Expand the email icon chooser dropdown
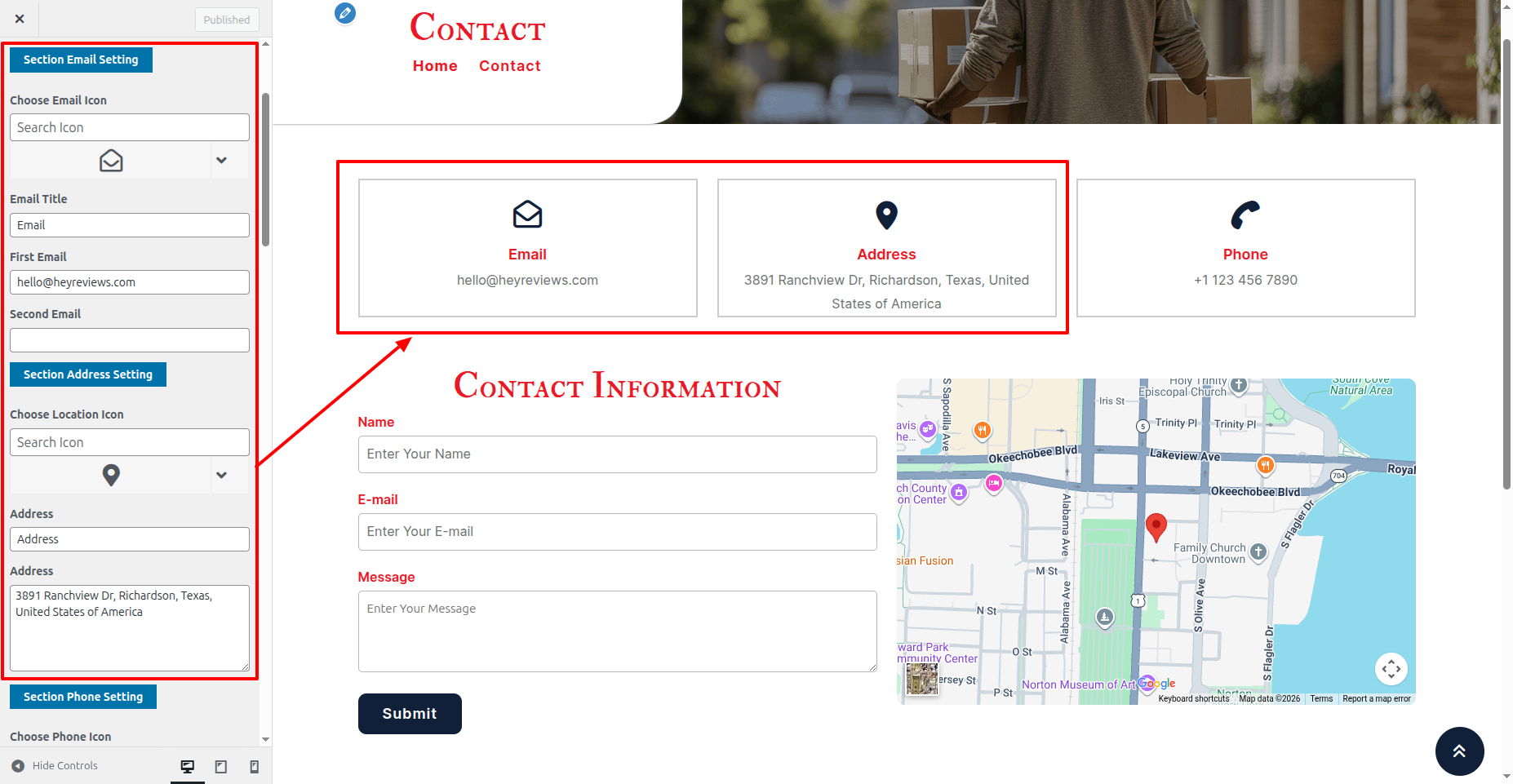The image size is (1513, 784). (221, 161)
